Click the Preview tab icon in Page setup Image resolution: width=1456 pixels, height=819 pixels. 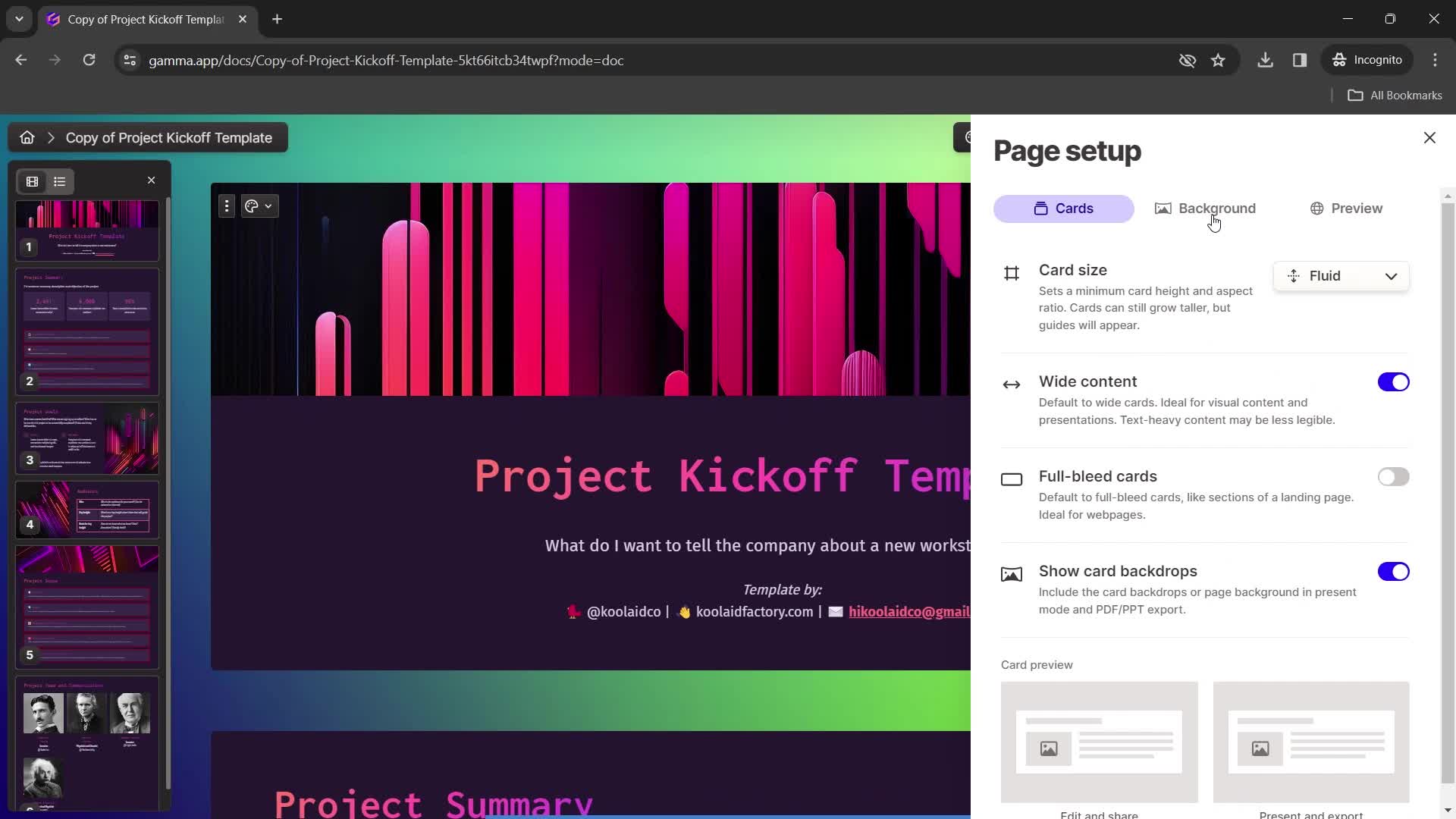[1317, 208]
